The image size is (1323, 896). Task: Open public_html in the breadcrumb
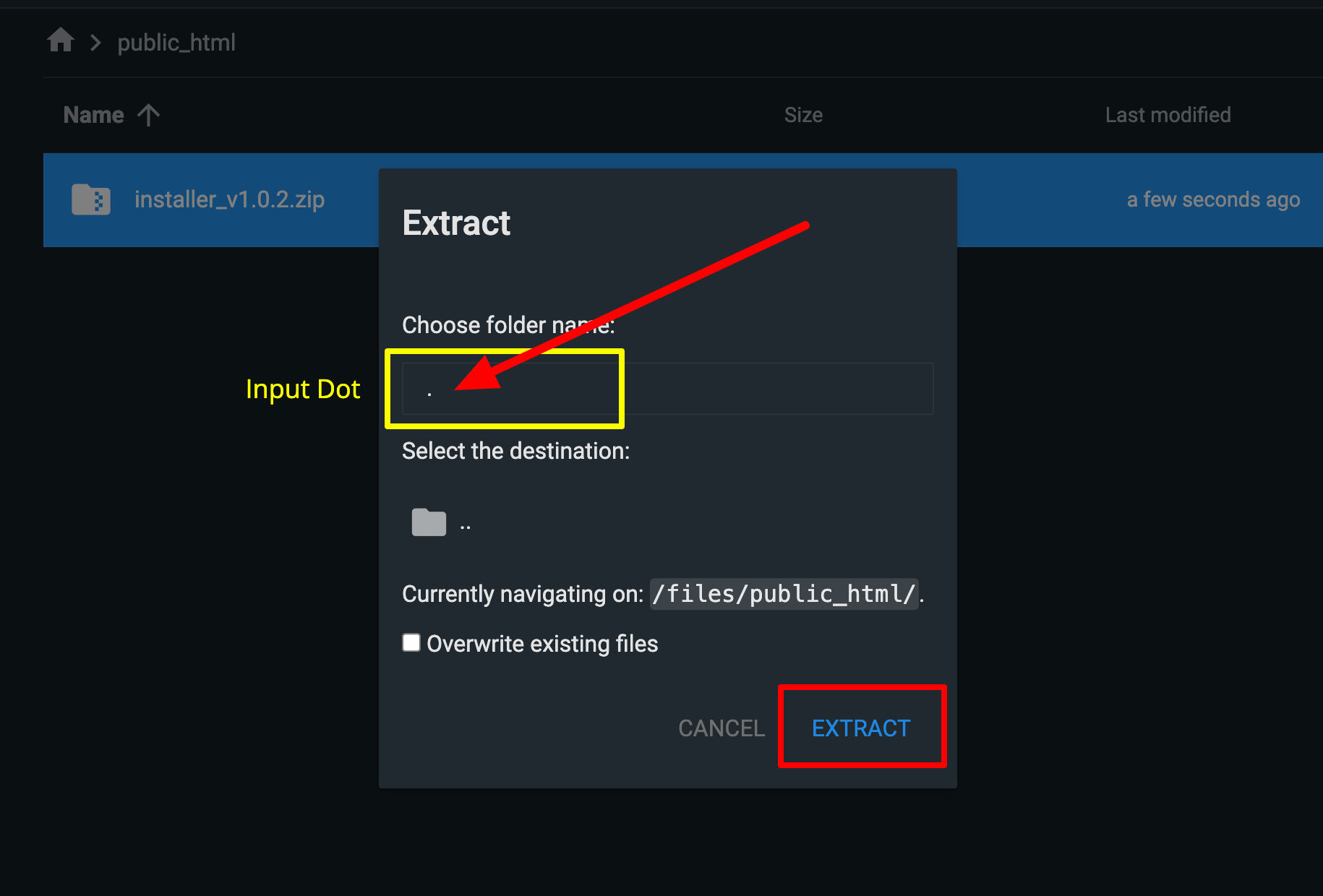(176, 43)
